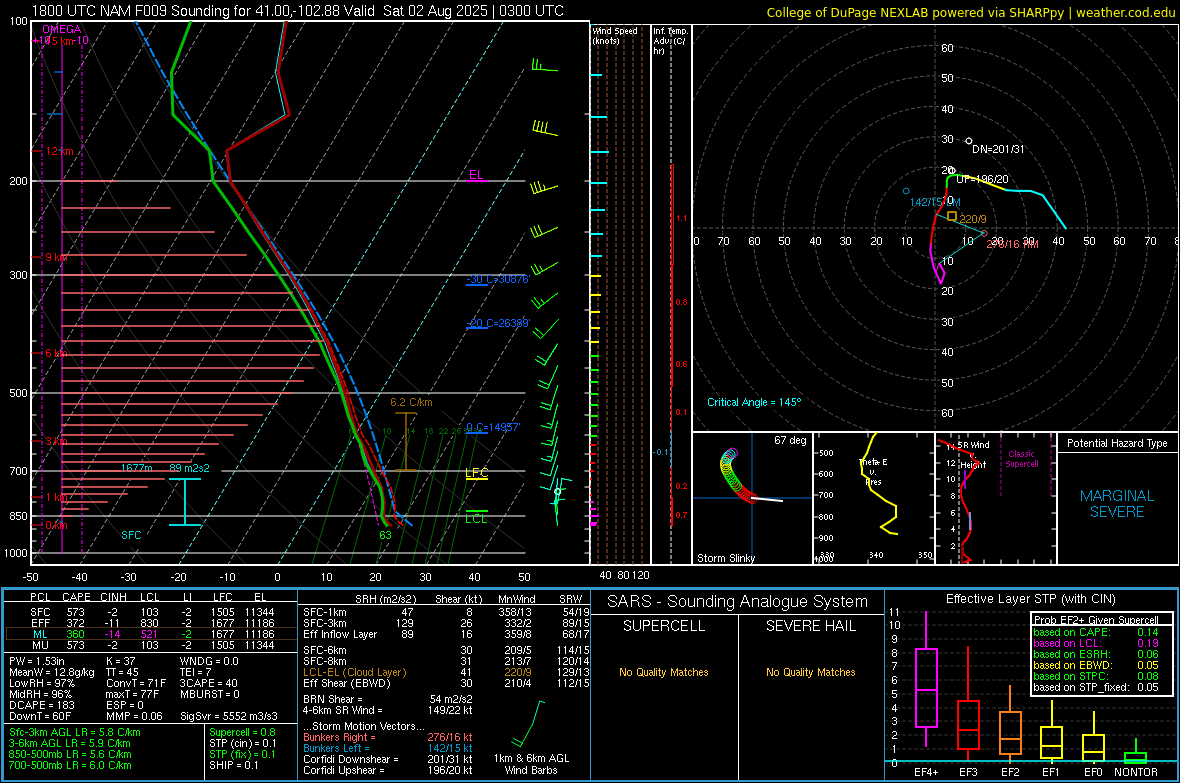1180x783 pixels.
Task: Click the '142/15 LM' left mover label
Action: (x=935, y=202)
